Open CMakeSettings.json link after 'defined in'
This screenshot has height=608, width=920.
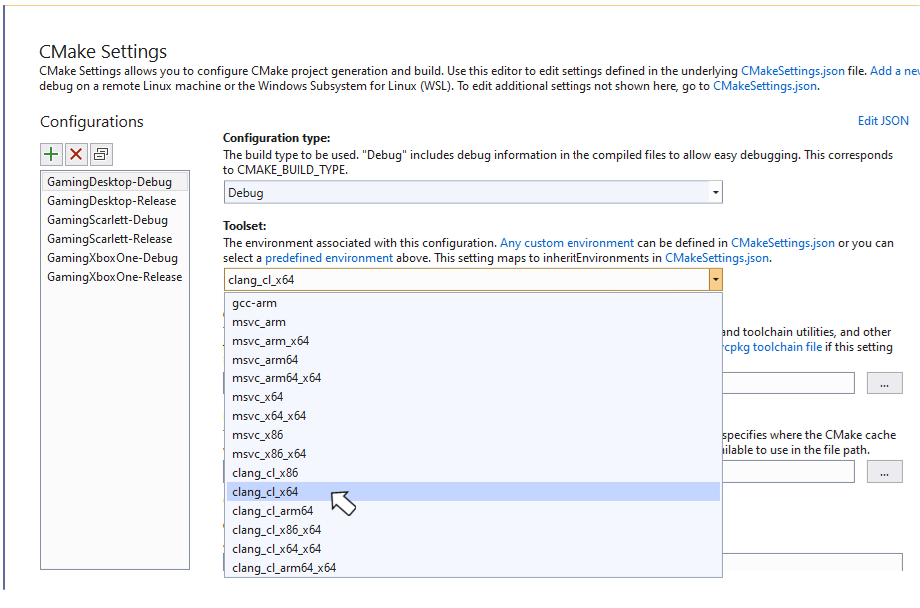point(783,243)
